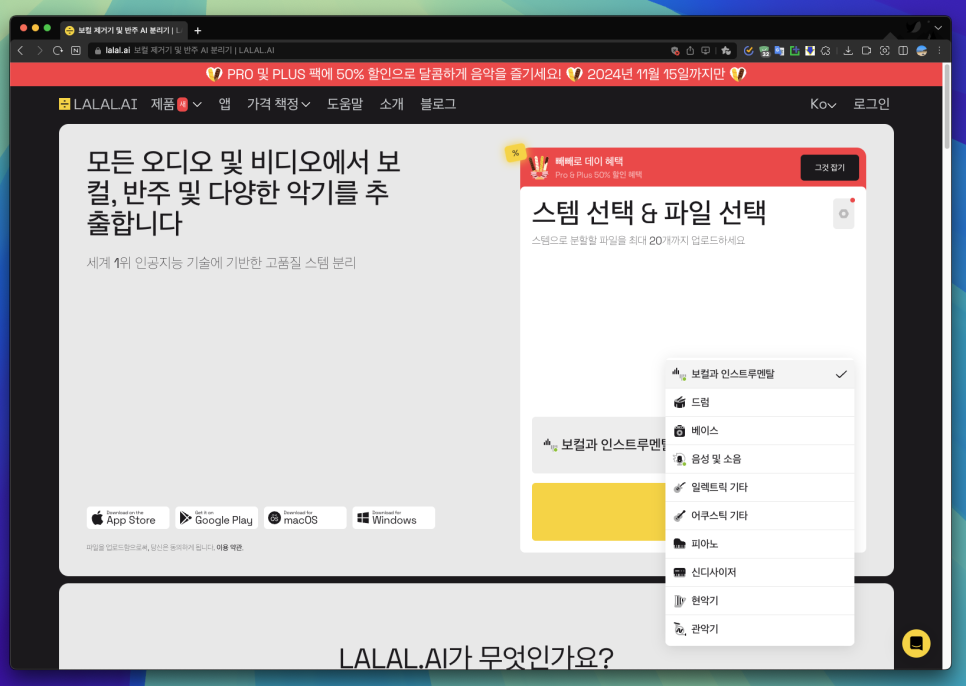Click the strings icon beside 현악기
This screenshot has height=686, width=966.
click(680, 600)
